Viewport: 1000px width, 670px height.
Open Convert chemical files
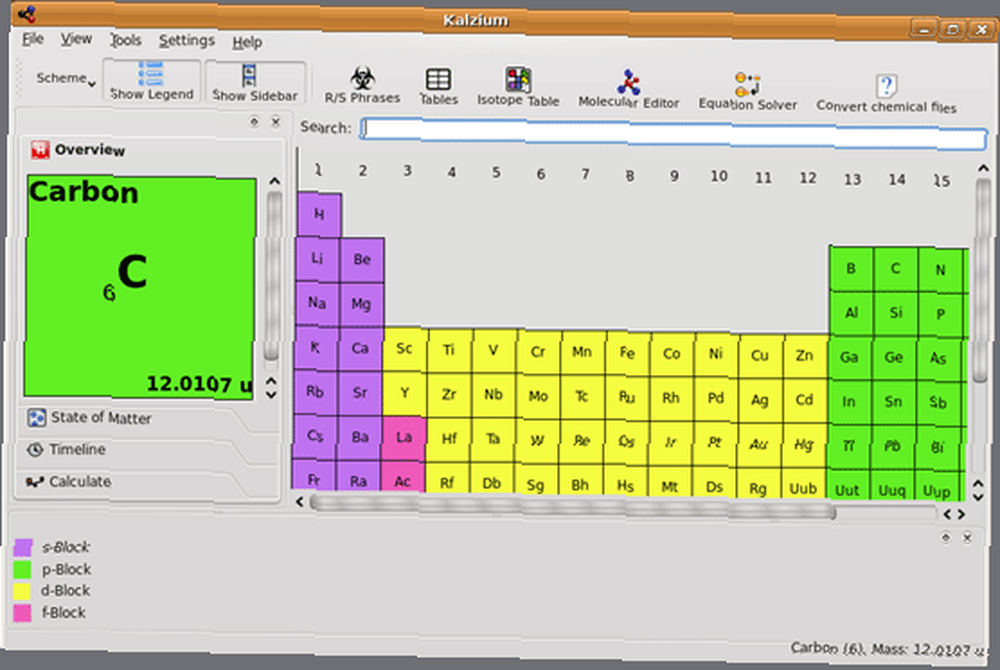(x=886, y=94)
